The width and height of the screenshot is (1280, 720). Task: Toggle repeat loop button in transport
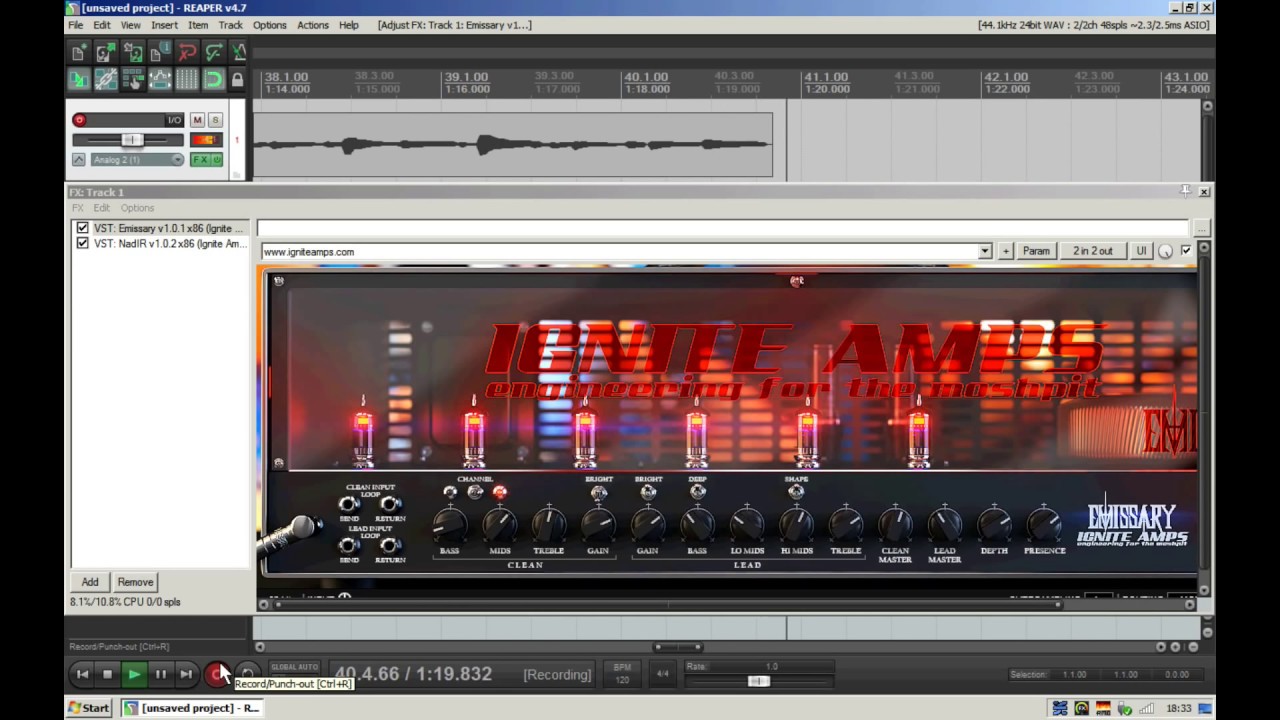coord(248,674)
